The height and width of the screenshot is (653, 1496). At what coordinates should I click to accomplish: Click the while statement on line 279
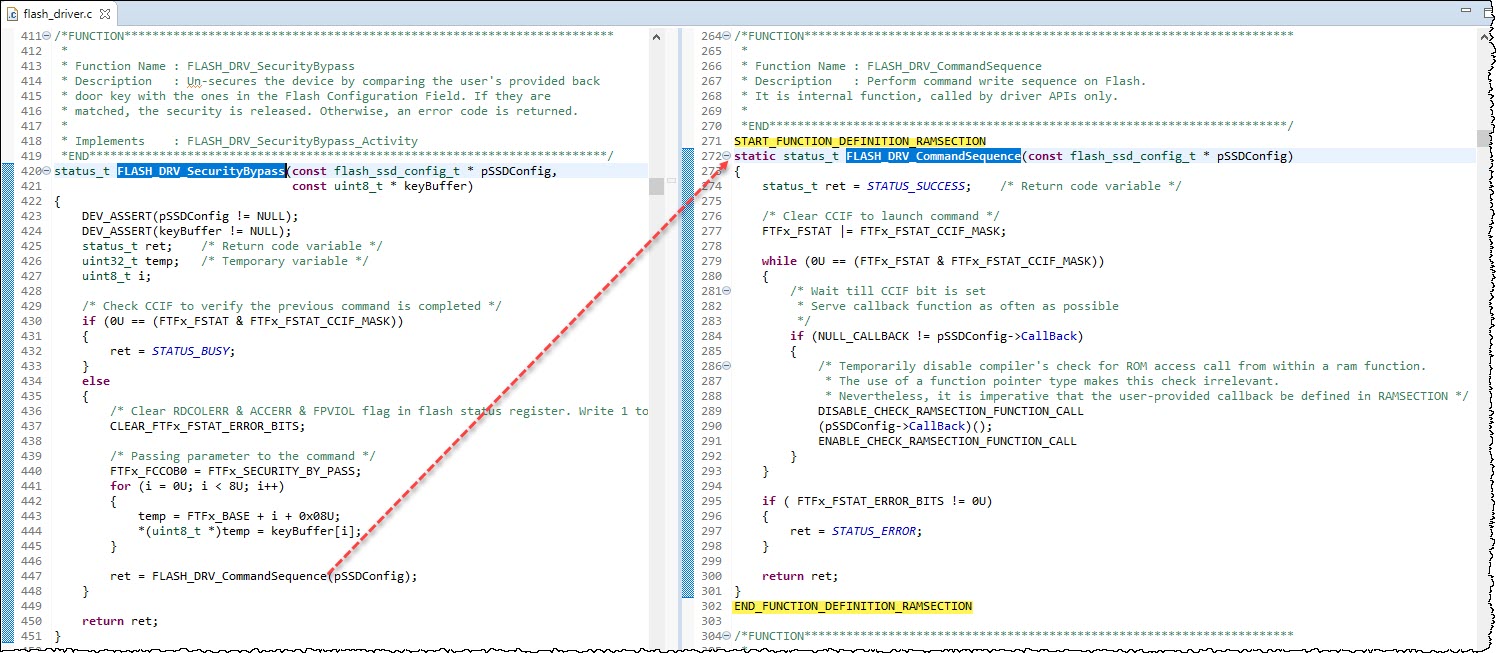tap(933, 261)
